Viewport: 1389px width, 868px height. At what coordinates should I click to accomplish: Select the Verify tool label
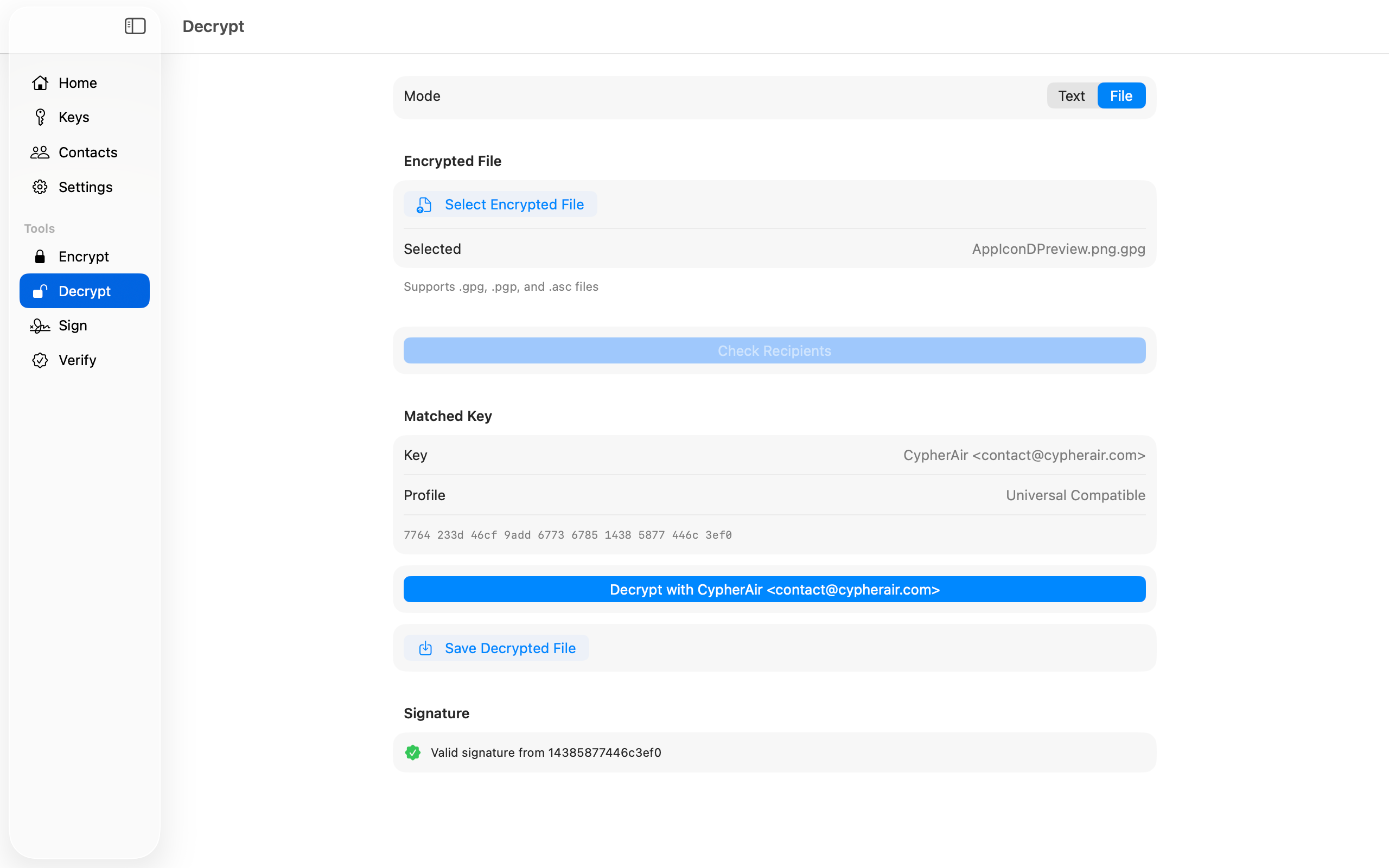click(78, 360)
